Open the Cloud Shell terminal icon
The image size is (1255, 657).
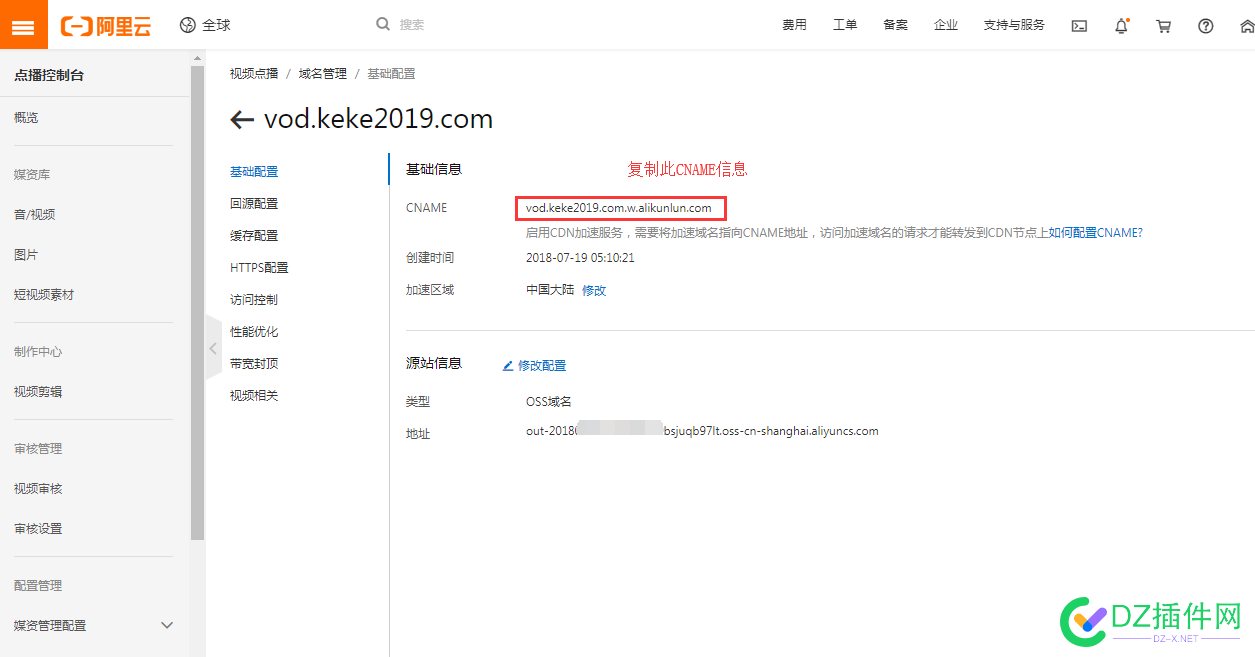[x=1079, y=26]
